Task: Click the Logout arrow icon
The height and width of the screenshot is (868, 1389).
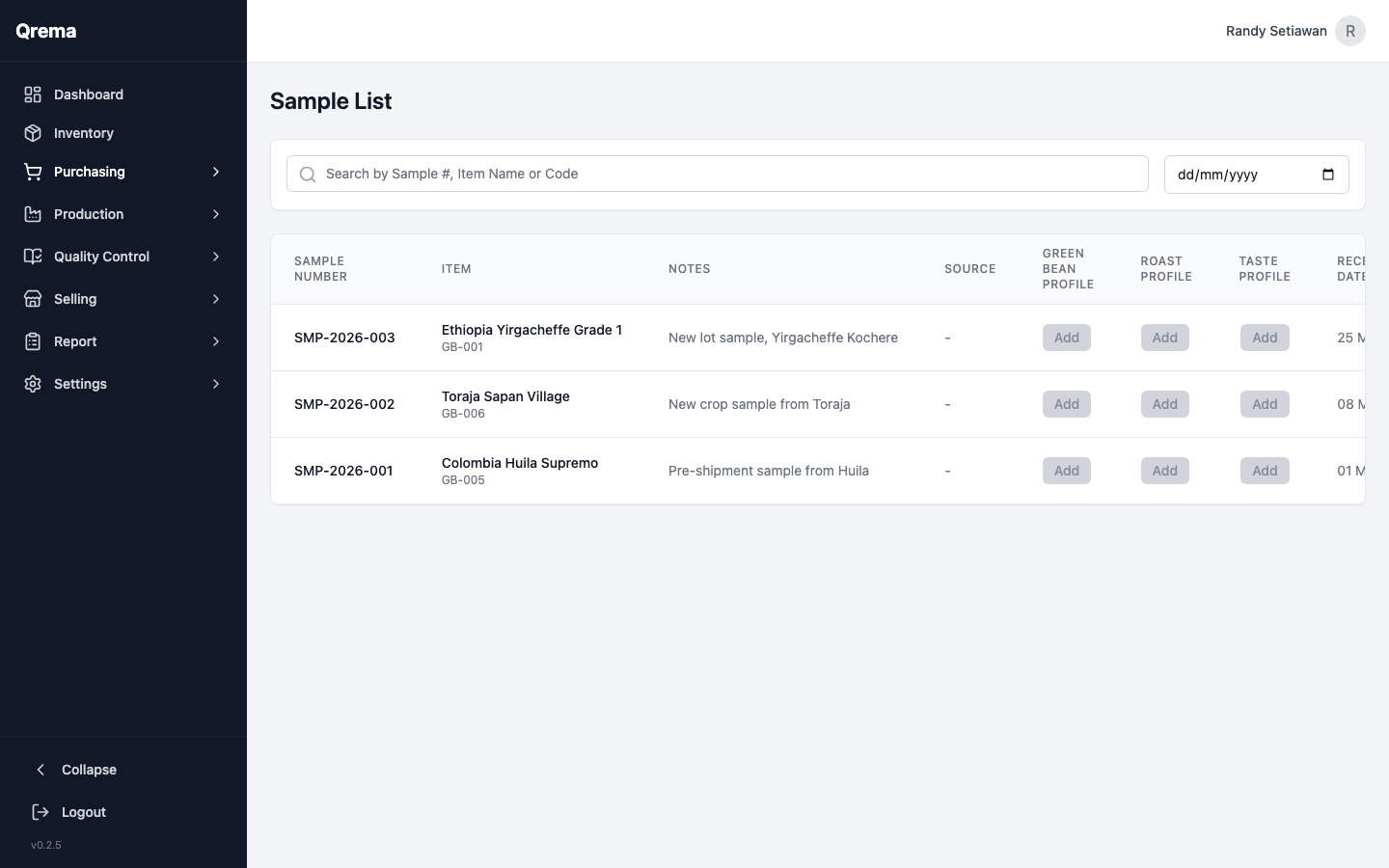Action: click(x=41, y=812)
